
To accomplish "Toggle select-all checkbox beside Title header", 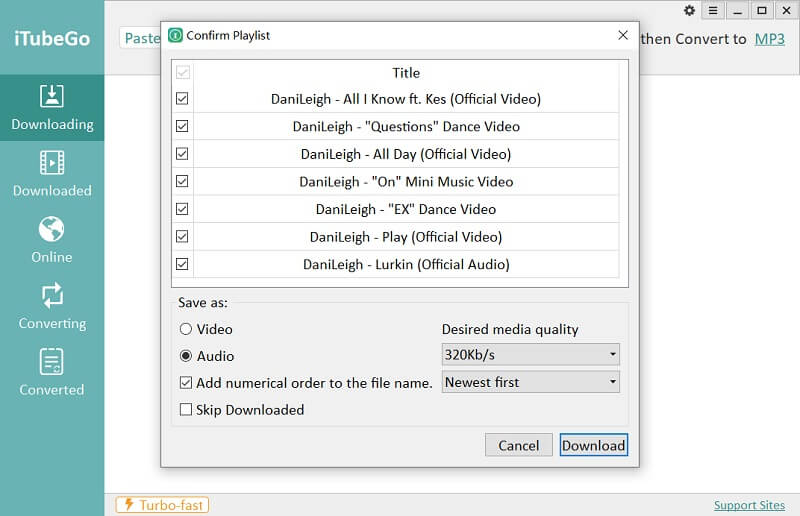I will point(183,72).
